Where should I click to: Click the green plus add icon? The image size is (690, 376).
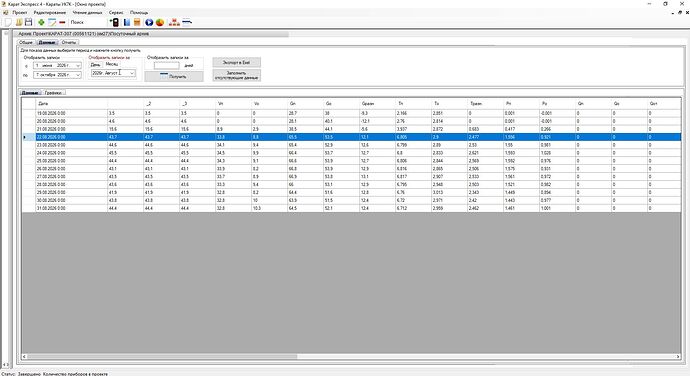(x=41, y=22)
